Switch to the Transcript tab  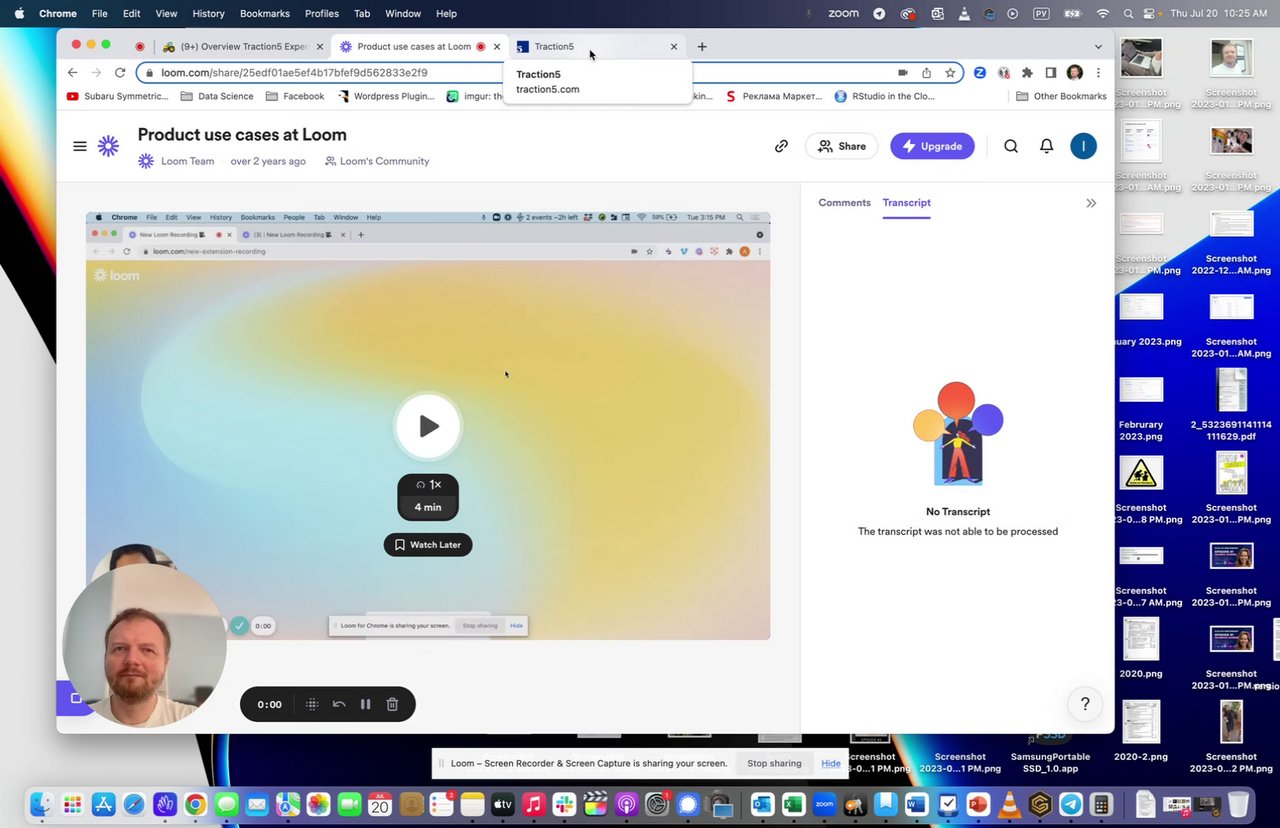[x=906, y=202]
